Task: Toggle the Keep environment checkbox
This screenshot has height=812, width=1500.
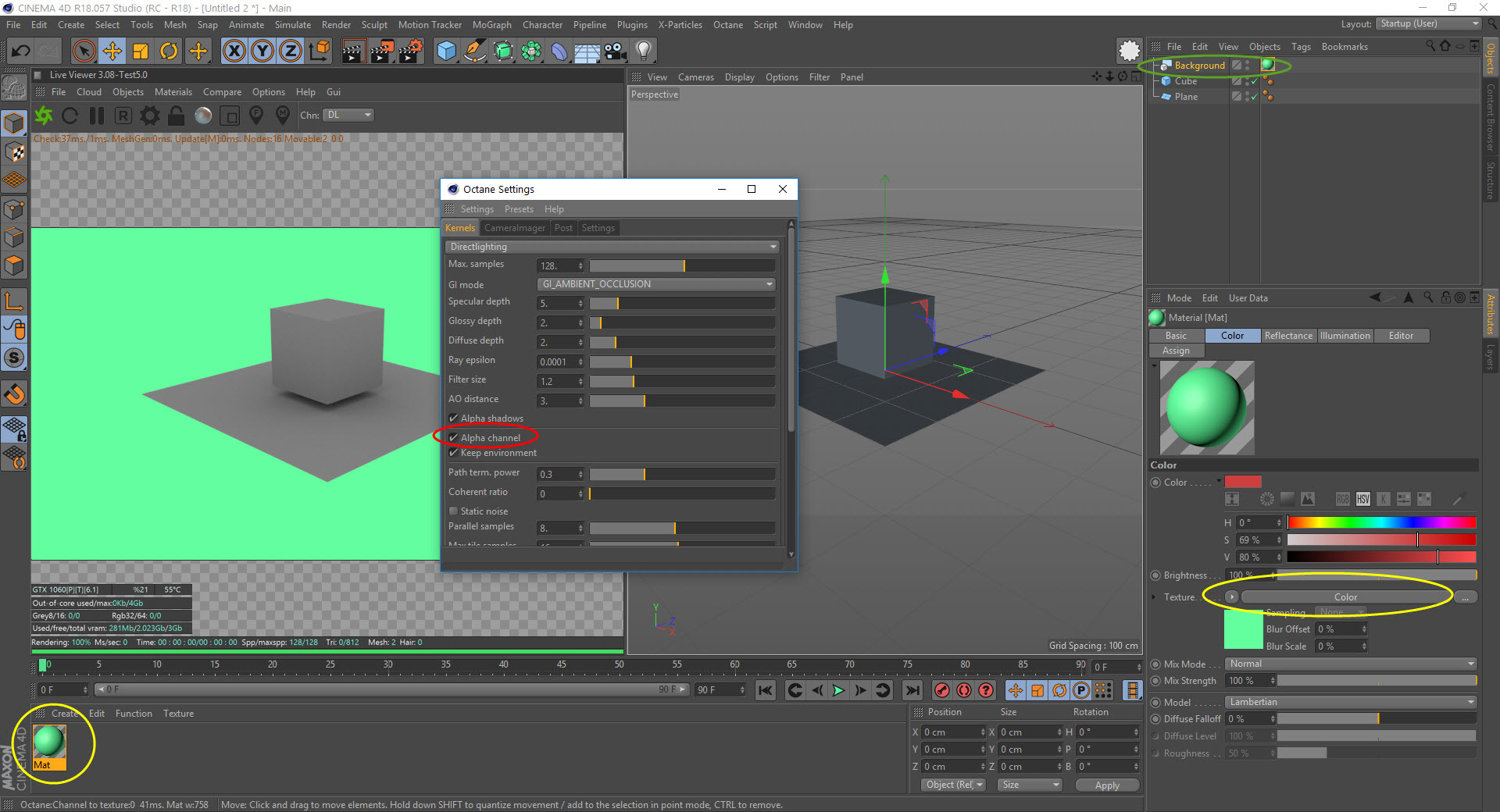Action: [x=453, y=453]
